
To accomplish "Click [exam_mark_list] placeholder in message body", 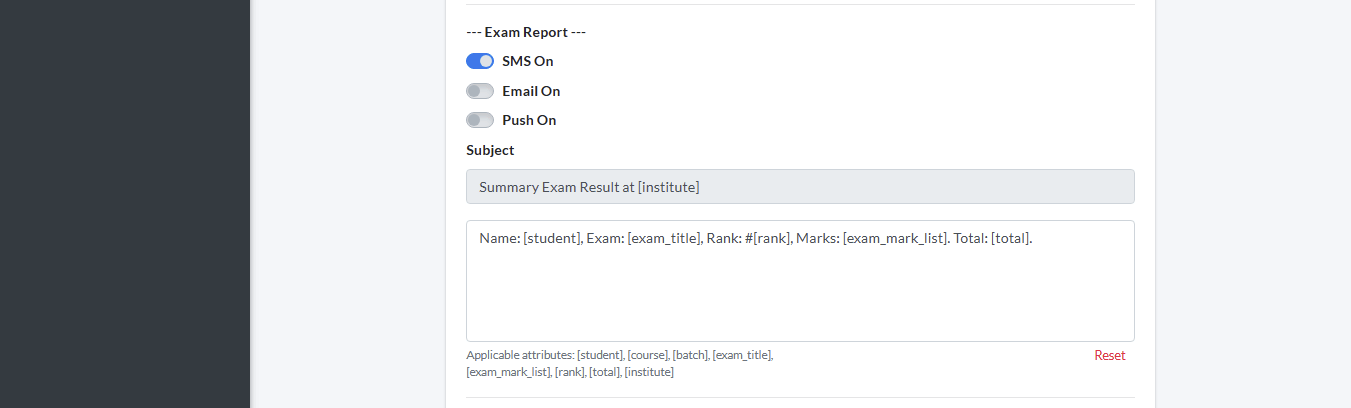I will (x=895, y=239).
